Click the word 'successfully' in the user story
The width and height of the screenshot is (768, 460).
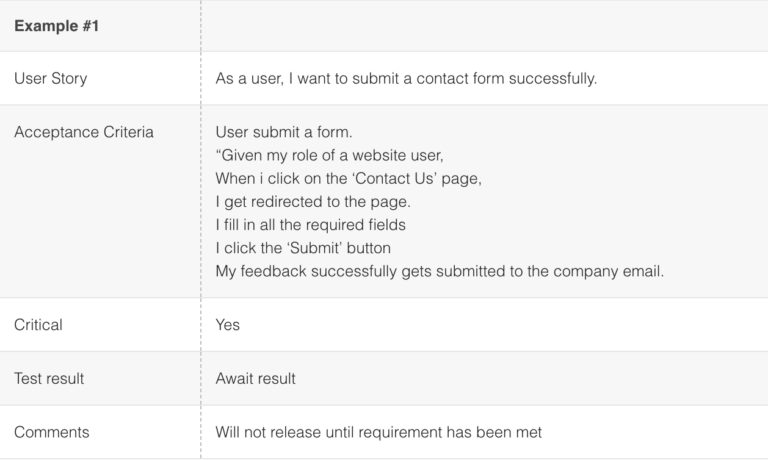555,78
